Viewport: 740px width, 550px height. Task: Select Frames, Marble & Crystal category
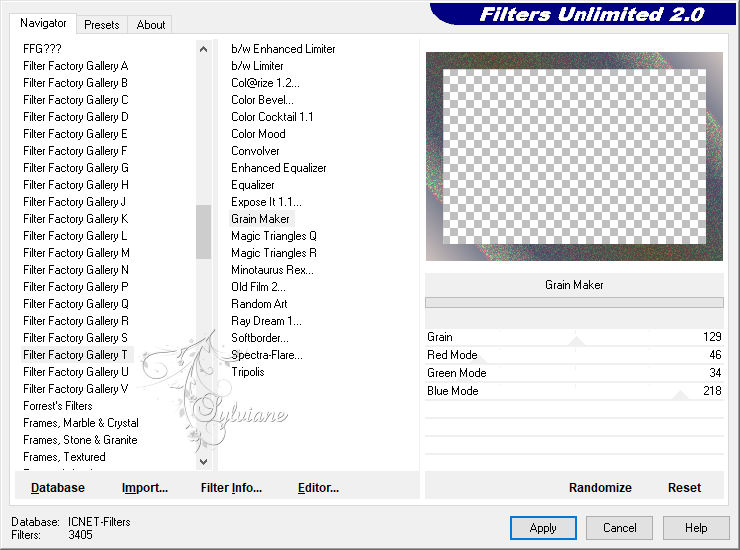(81, 423)
